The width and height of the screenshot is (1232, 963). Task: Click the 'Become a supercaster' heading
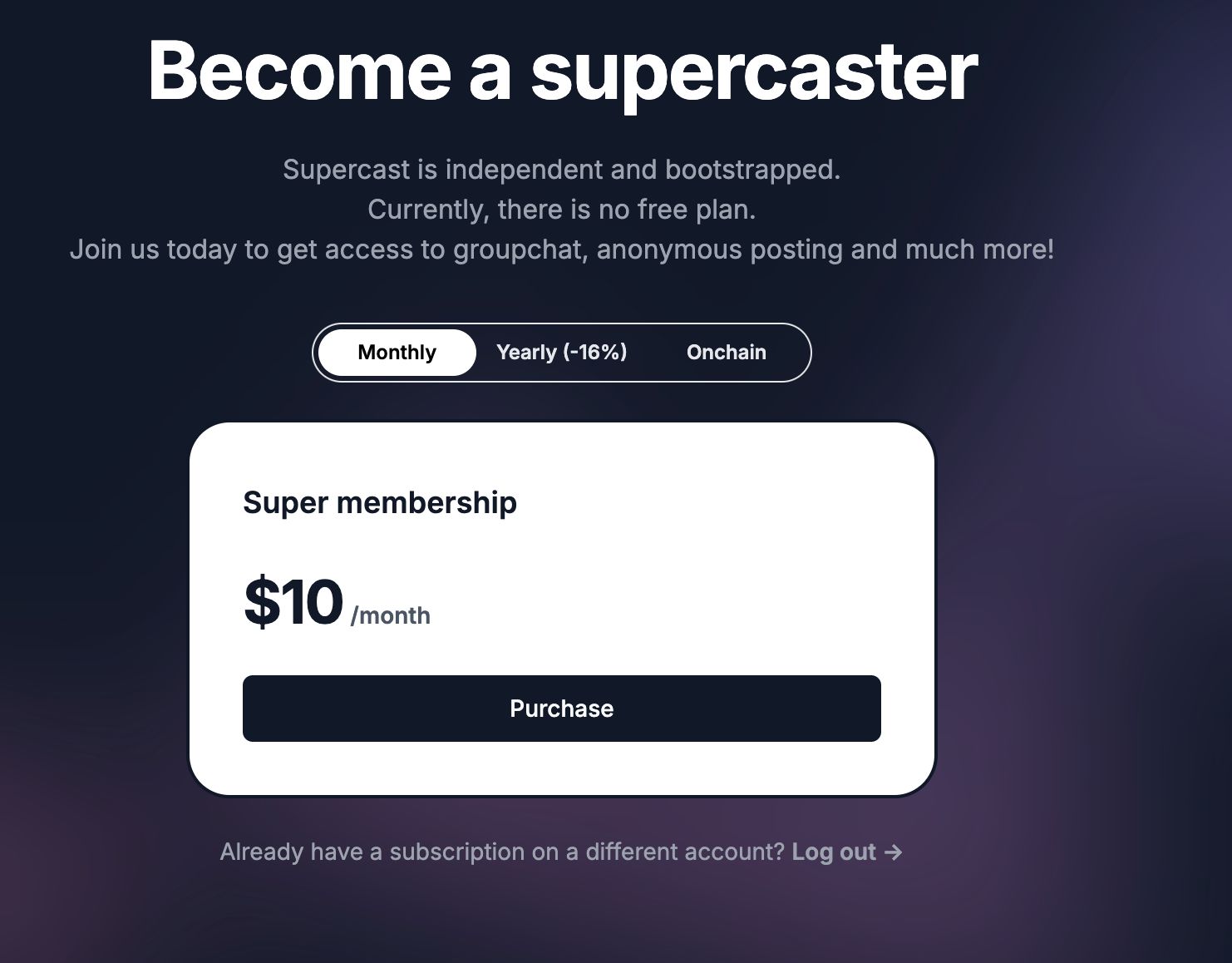pos(562,72)
